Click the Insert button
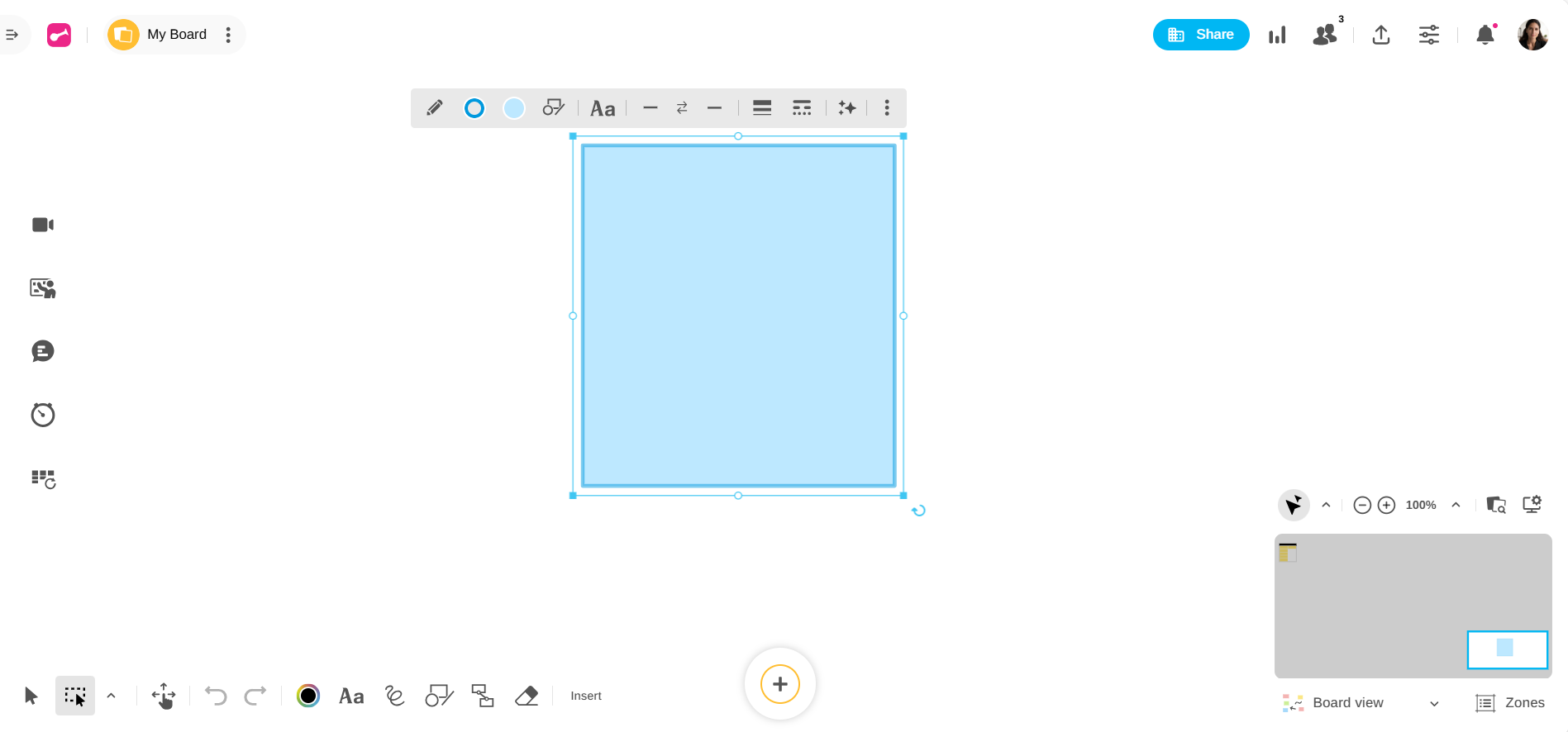Viewport: 1568px width, 732px height. (x=586, y=696)
